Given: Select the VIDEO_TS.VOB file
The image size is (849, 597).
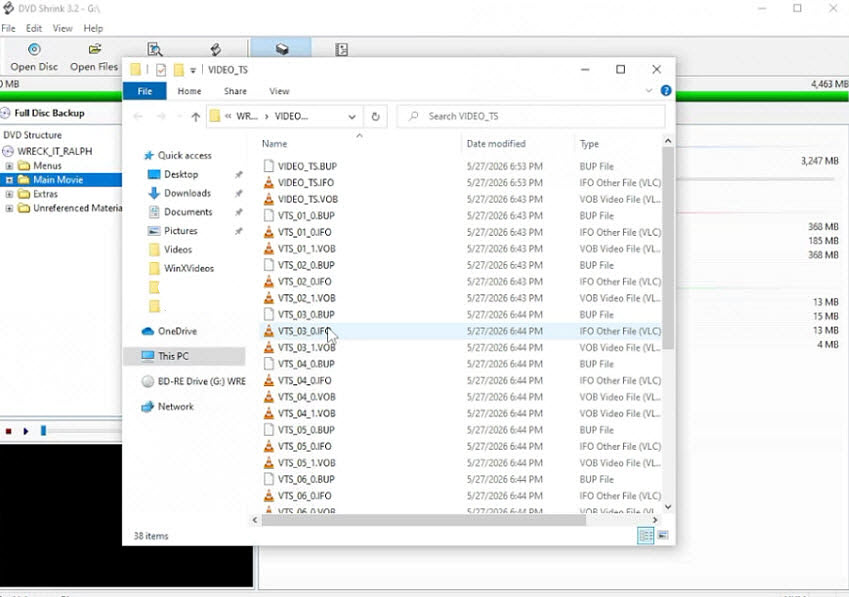Looking at the screenshot, I should point(308,199).
